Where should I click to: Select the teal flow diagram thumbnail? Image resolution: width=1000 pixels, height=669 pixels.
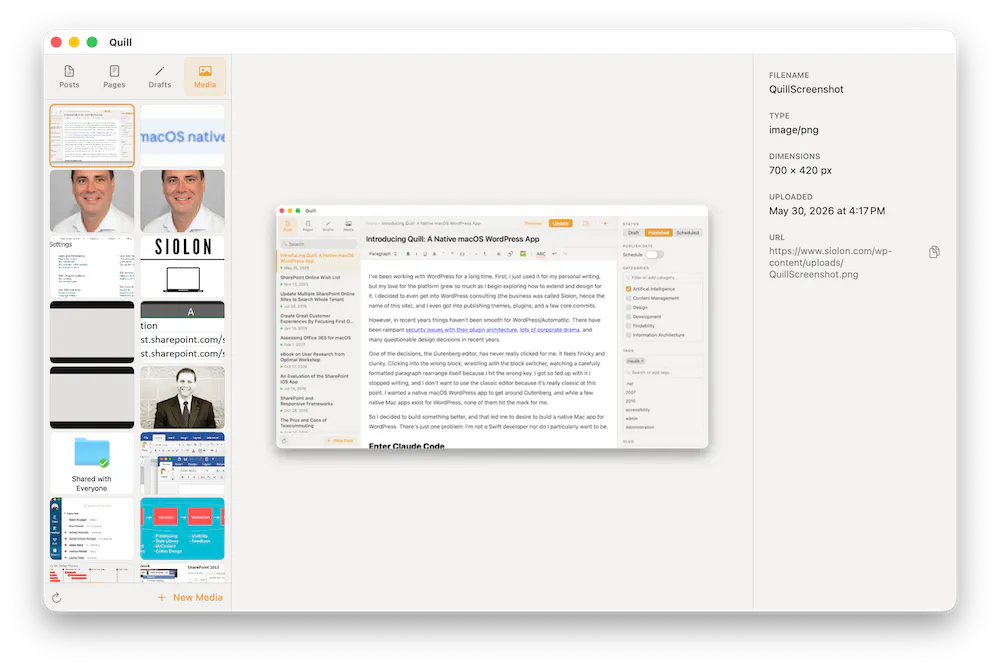(x=182, y=529)
